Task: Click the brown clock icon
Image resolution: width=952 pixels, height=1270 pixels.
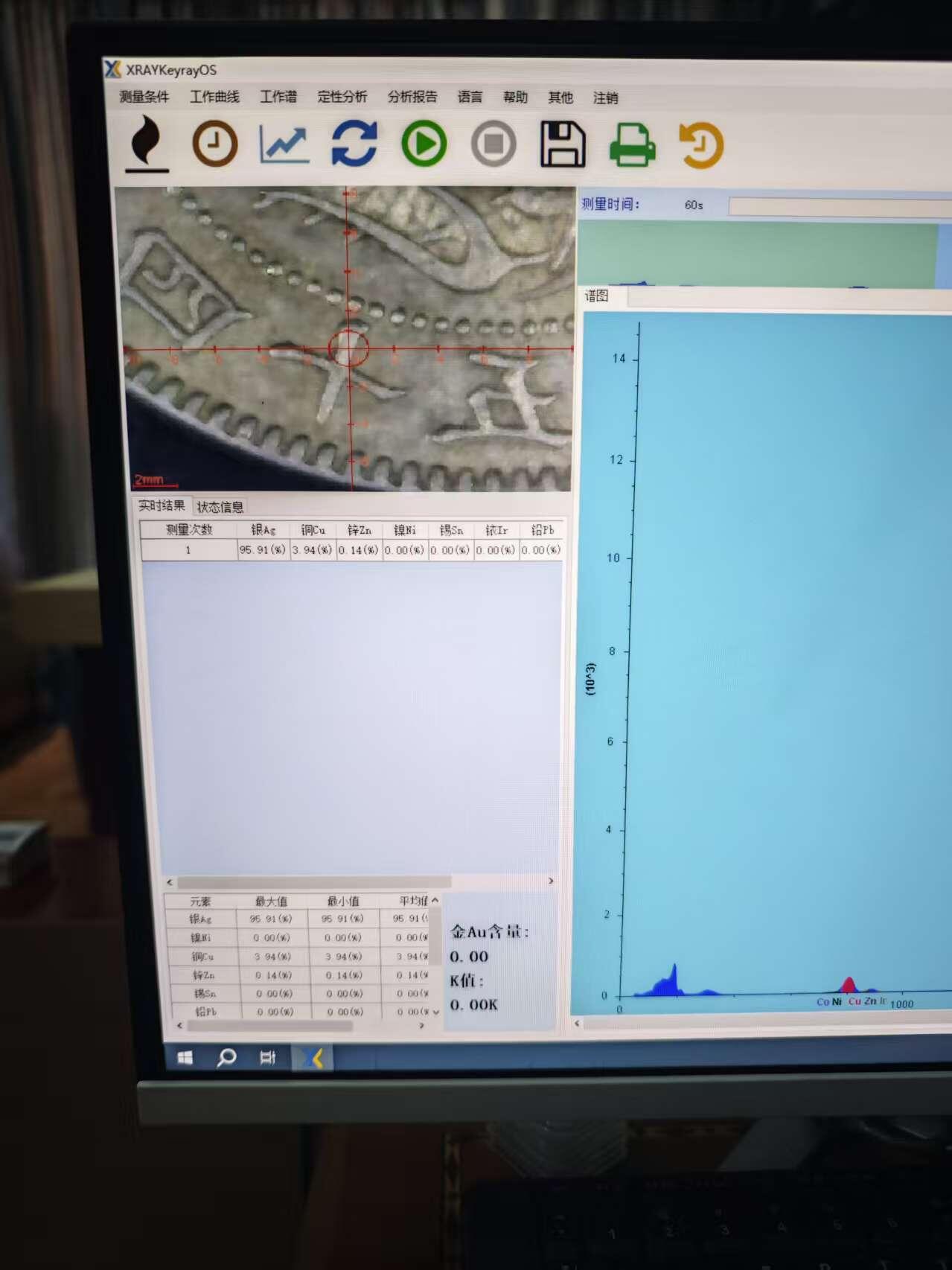Action: (x=214, y=144)
